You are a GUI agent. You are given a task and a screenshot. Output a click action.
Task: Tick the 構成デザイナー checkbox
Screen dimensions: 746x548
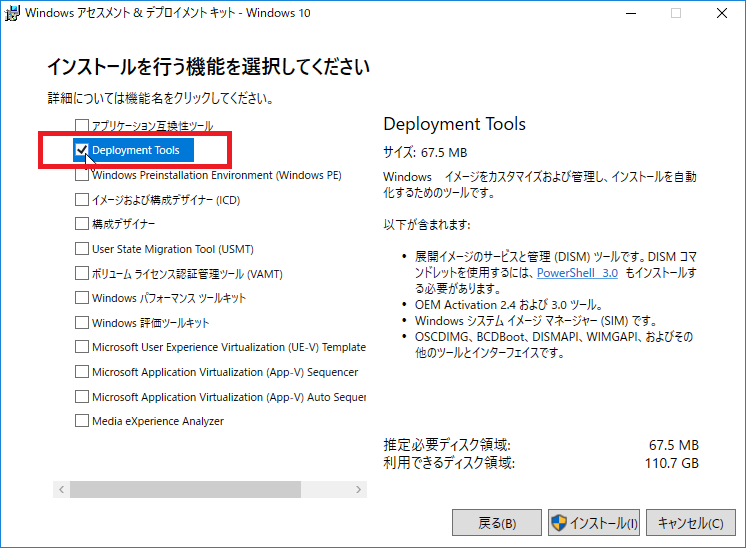point(82,224)
